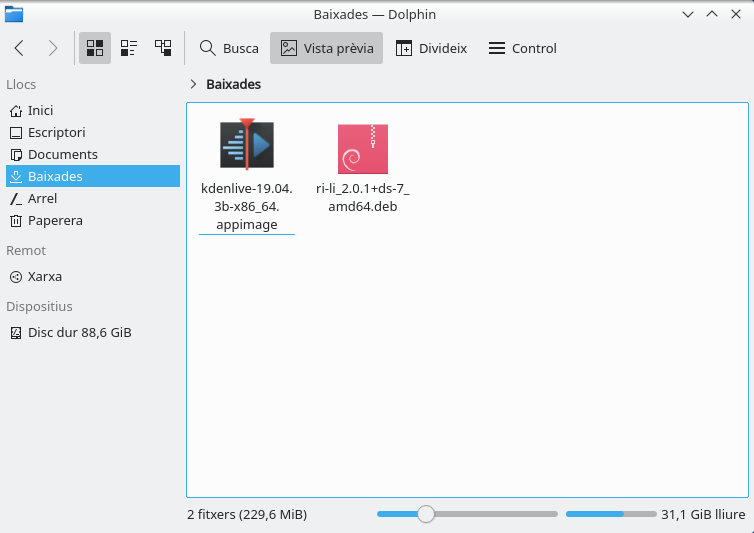Select Documents in the sidebar
The image size is (754, 533).
coord(62,155)
